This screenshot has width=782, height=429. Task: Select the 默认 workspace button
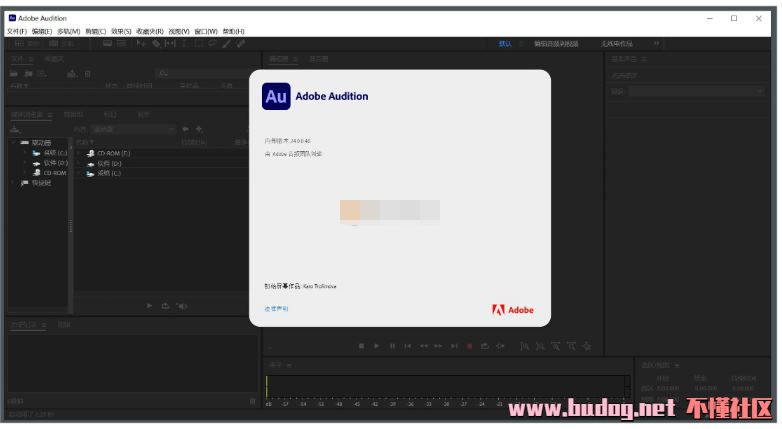click(505, 44)
